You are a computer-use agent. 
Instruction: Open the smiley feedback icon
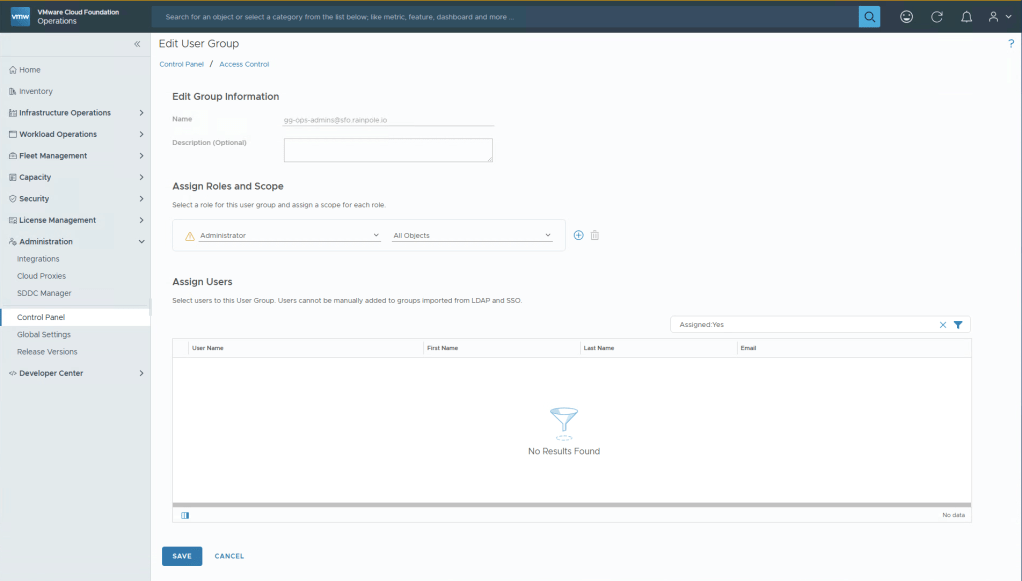pyautogui.click(x=906, y=17)
